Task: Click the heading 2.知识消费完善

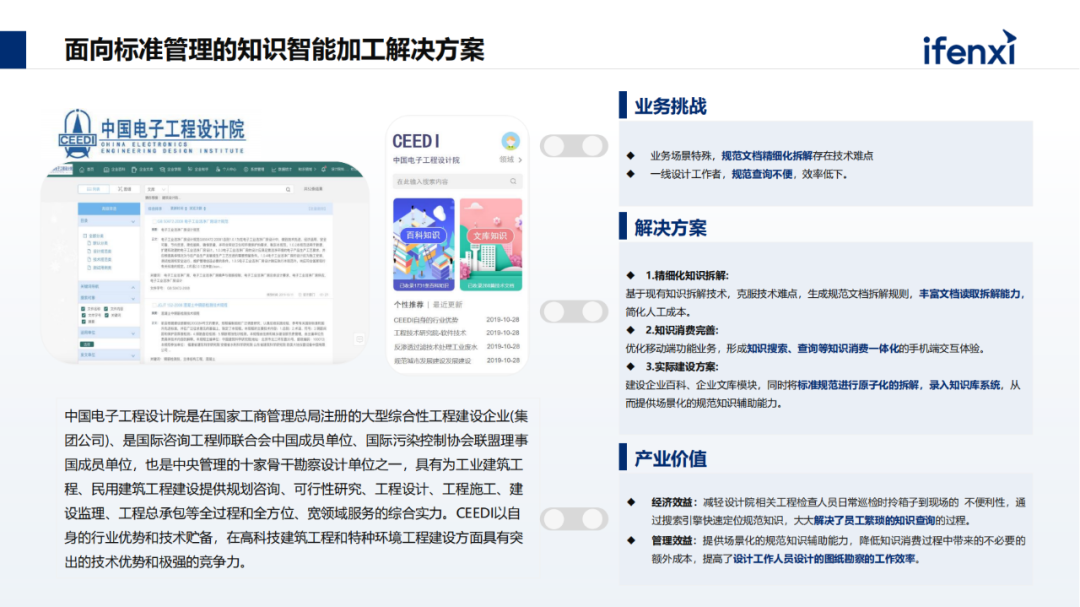Action: click(x=682, y=330)
